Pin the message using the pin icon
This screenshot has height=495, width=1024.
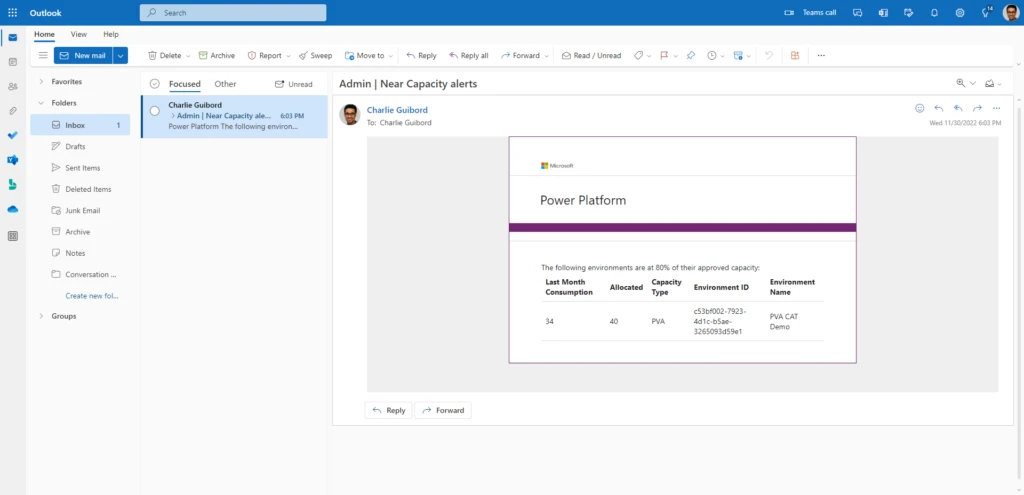[690, 56]
